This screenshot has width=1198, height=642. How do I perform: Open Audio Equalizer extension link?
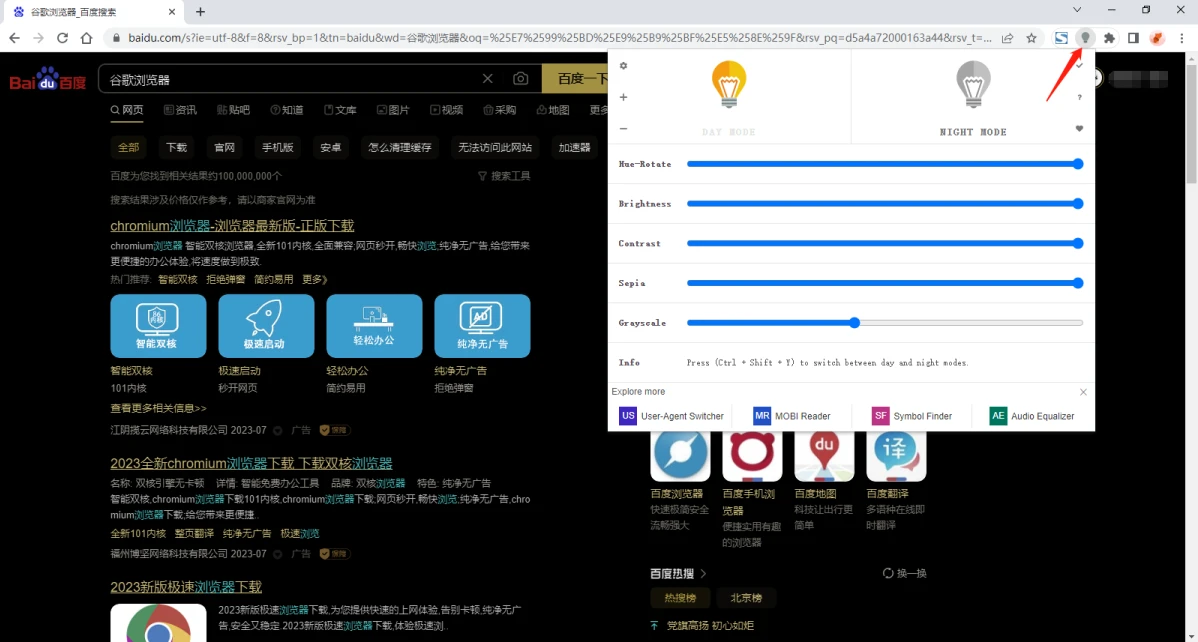1031,417
